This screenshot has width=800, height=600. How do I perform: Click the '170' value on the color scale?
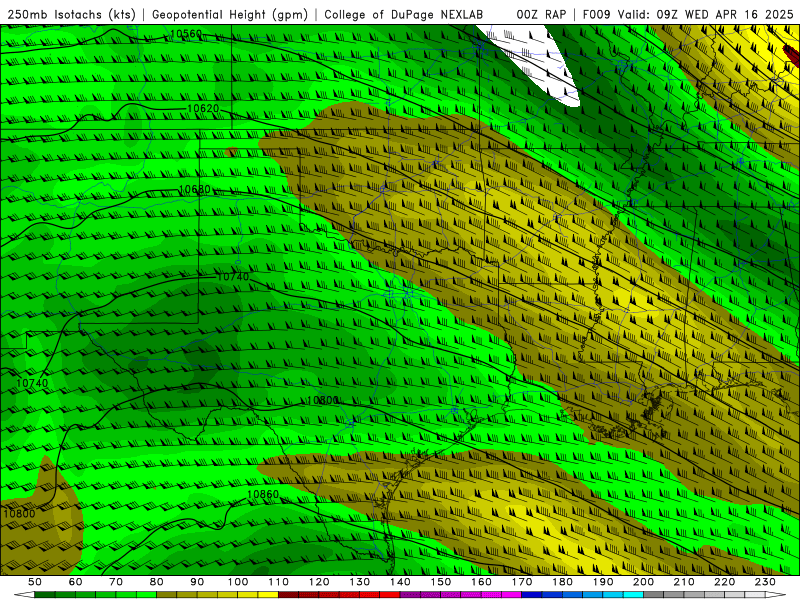coord(522,582)
